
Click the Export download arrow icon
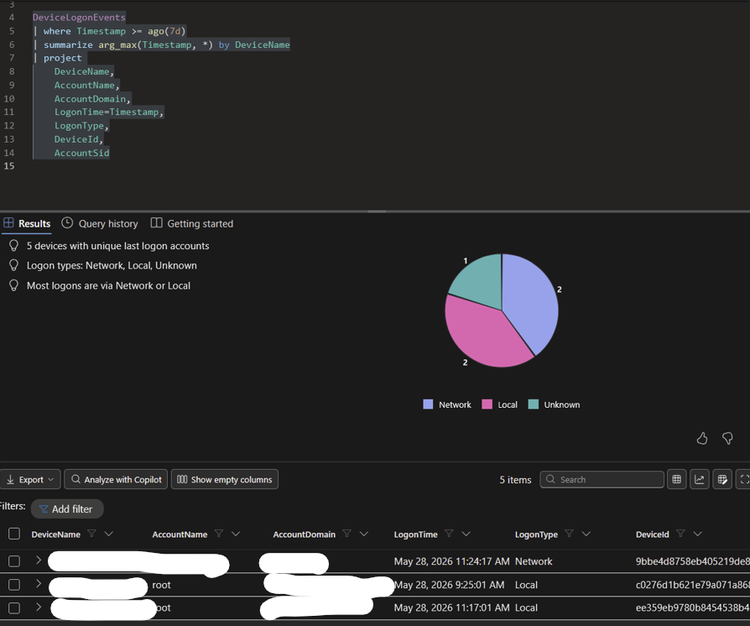[10, 479]
